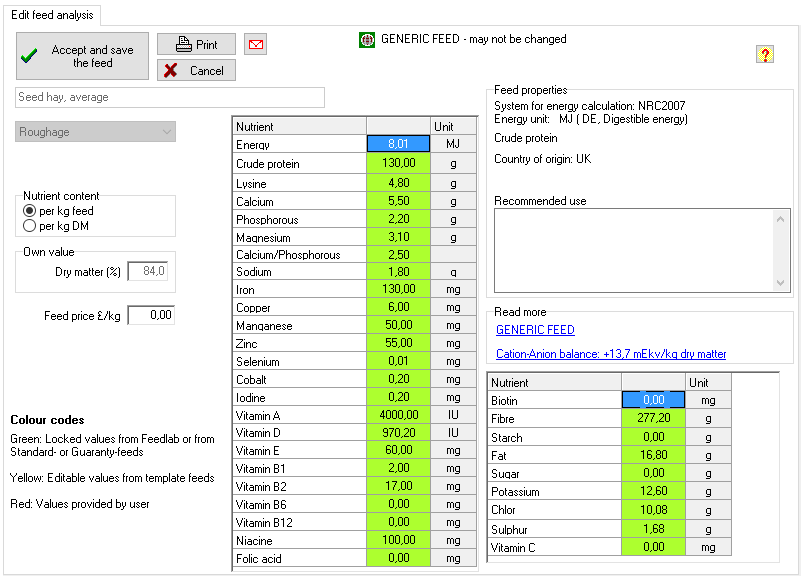The width and height of the screenshot is (805, 581).
Task: Select the Vitamin C value 0,00
Action: [653, 547]
